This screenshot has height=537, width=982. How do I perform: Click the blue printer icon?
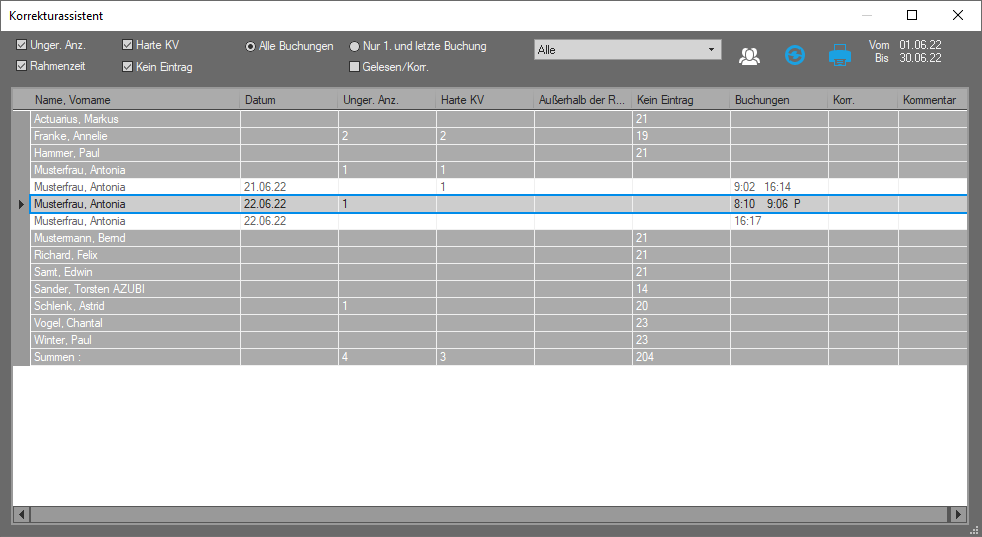click(839, 56)
